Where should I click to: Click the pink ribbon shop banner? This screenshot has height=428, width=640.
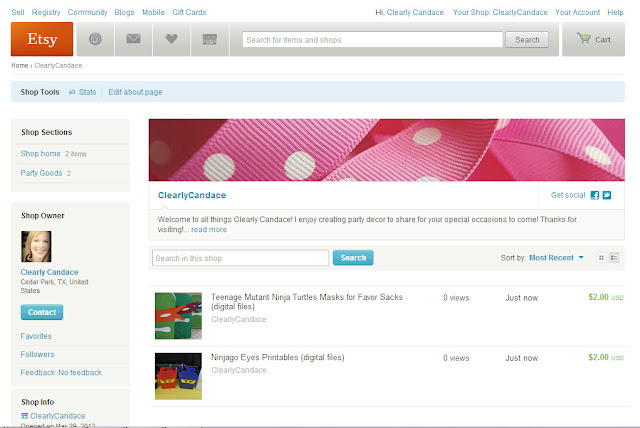coord(387,150)
